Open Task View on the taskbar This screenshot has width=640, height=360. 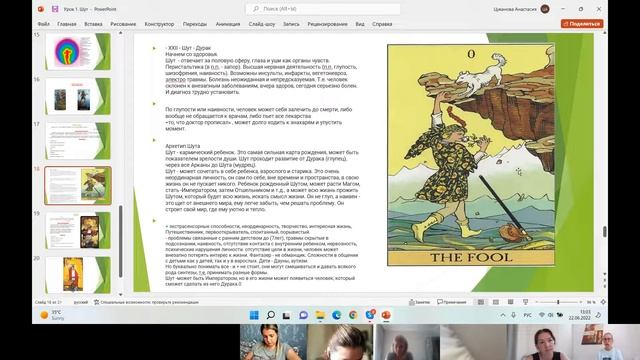coord(287,315)
